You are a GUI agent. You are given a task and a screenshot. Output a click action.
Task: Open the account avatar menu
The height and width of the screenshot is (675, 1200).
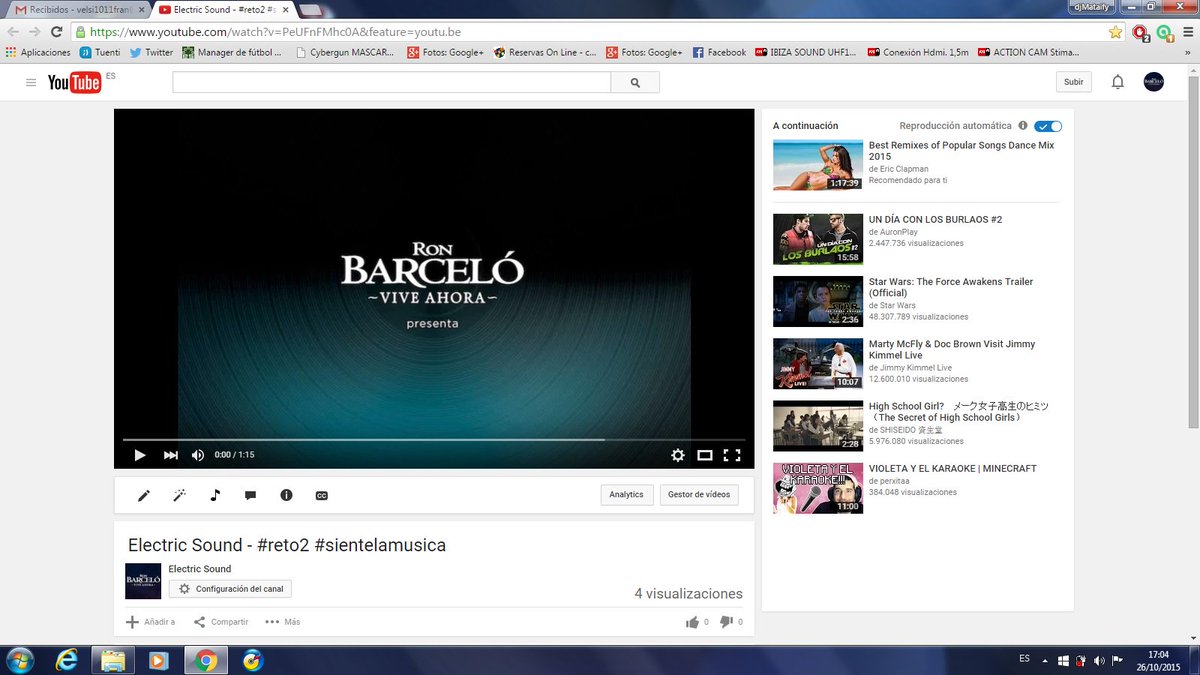tap(1153, 82)
